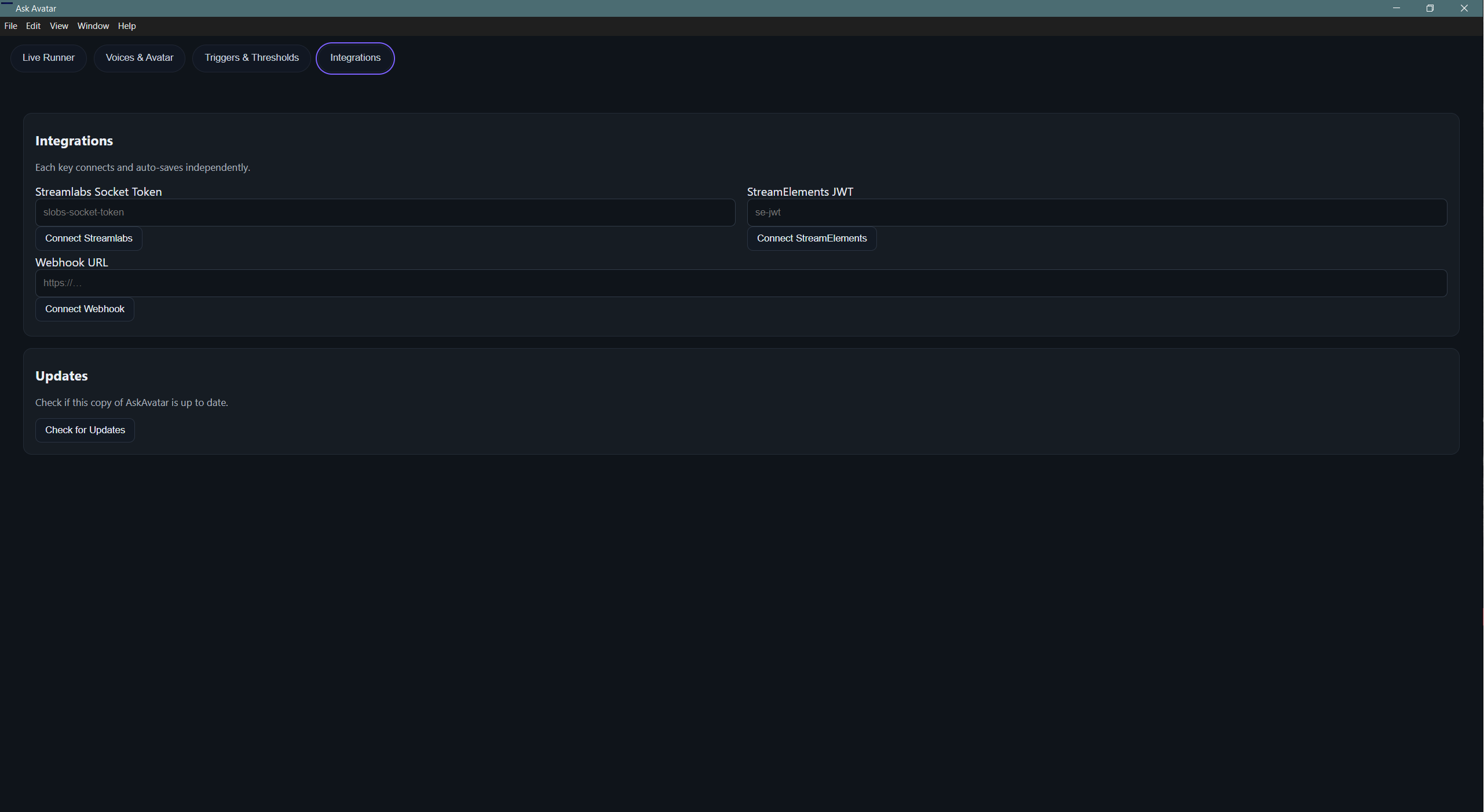Screen dimensions: 1484x812
Task: Click Connect Webhook
Action: (84, 309)
